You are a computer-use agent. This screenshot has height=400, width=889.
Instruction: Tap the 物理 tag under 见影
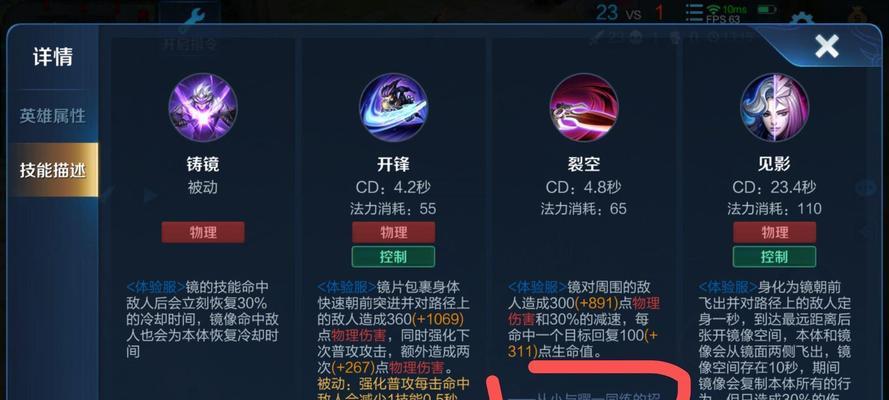[x=774, y=232]
